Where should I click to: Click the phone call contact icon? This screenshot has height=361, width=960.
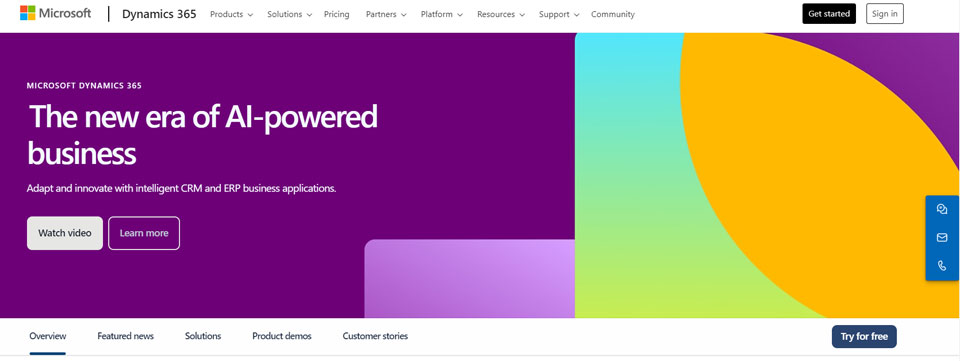pyautogui.click(x=942, y=266)
